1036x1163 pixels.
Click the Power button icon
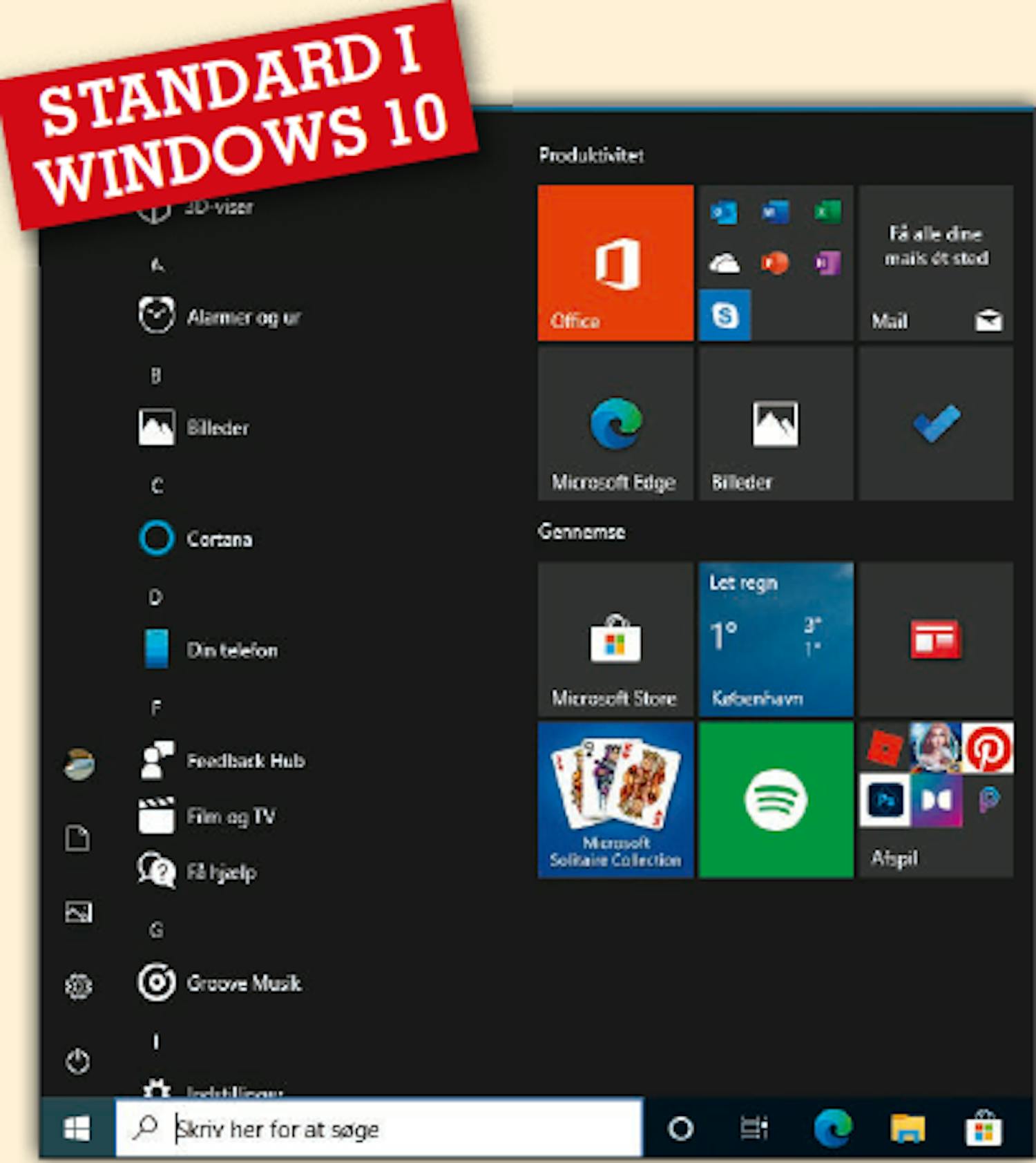pyautogui.click(x=77, y=1061)
